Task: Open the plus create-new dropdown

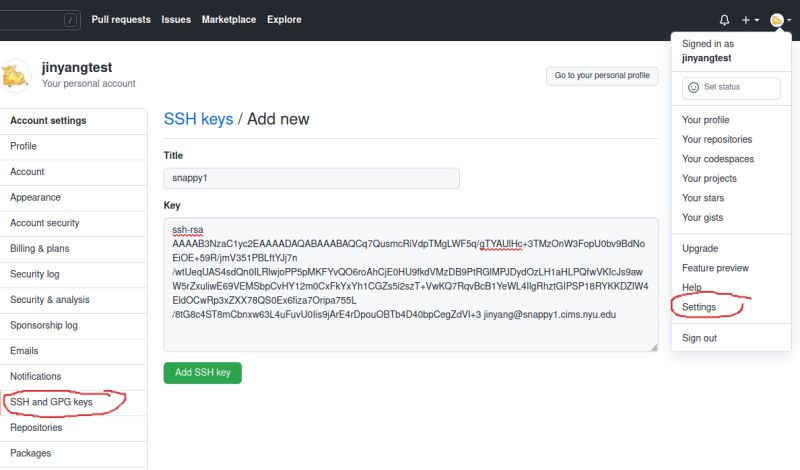Action: click(750, 20)
